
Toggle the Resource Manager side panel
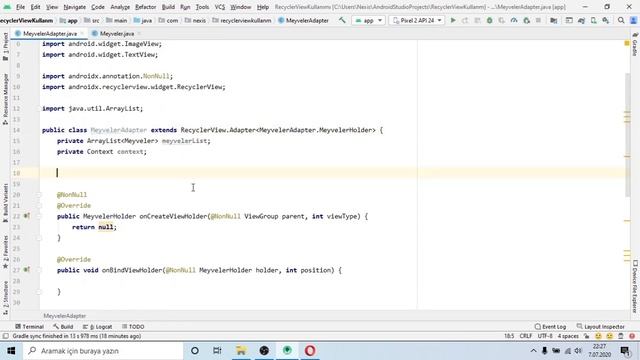coord(5,99)
